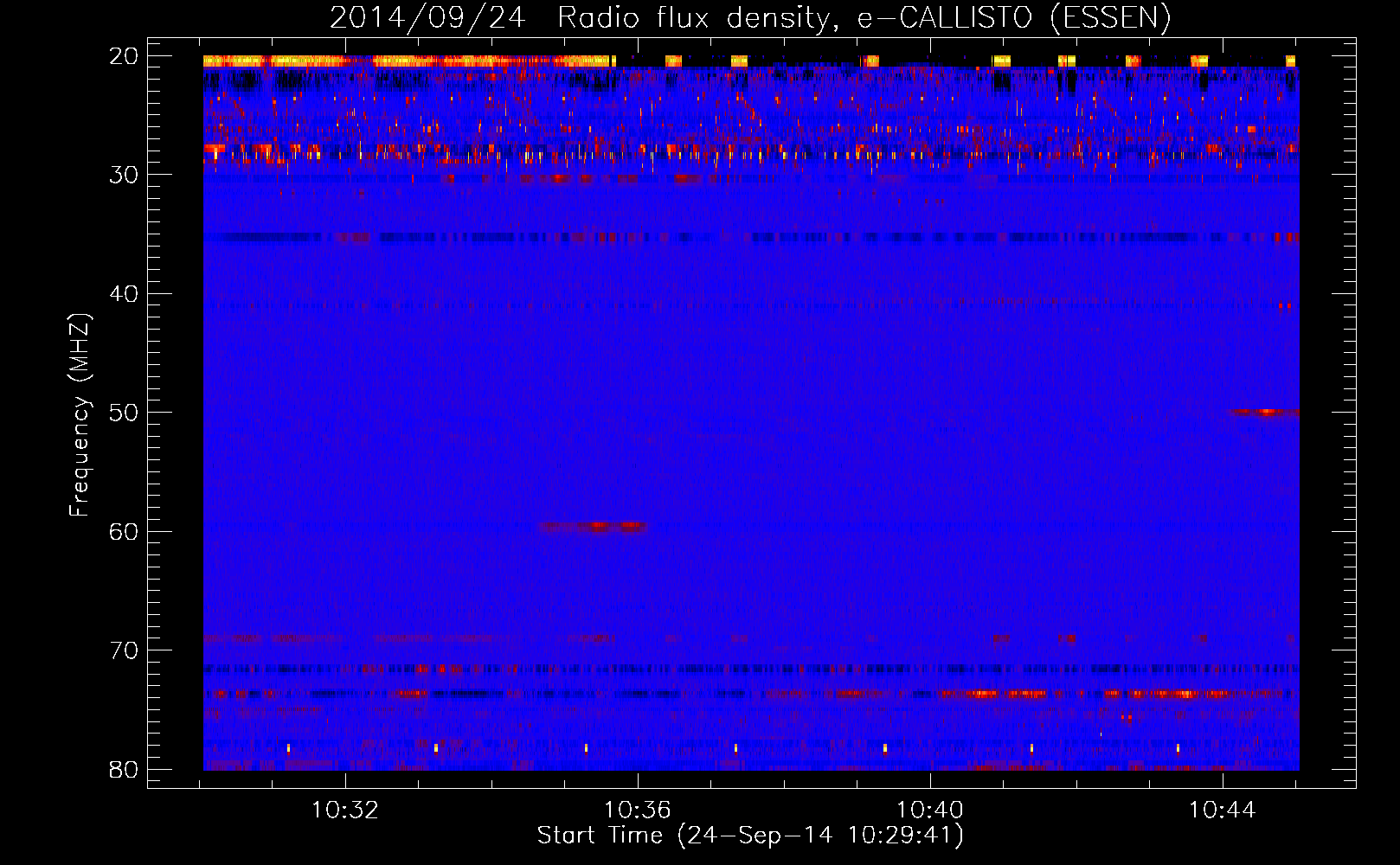Click the 10:36 time tick label

(638, 811)
